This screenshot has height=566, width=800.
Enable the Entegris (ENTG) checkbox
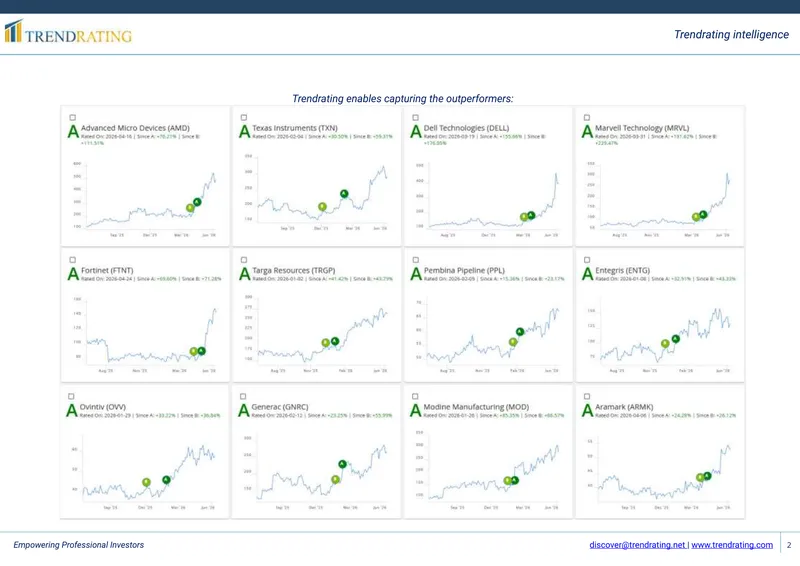coord(587,260)
